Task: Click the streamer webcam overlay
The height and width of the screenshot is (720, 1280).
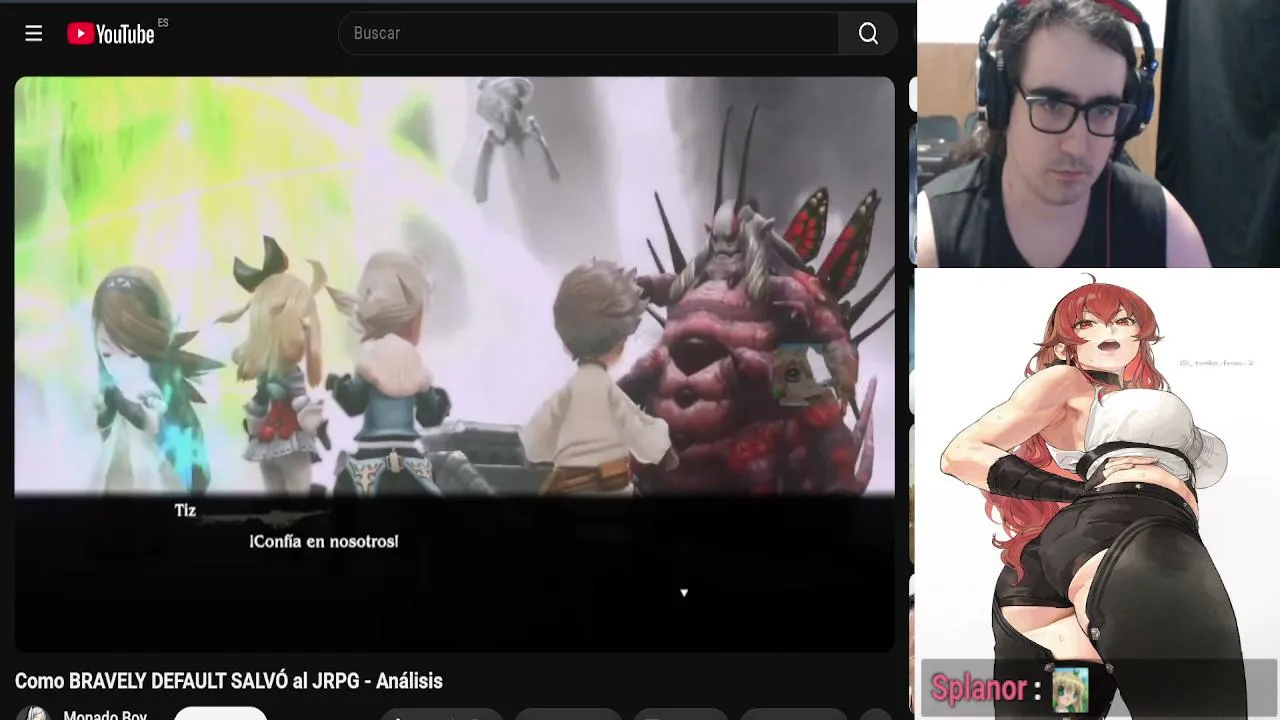Action: (1098, 134)
